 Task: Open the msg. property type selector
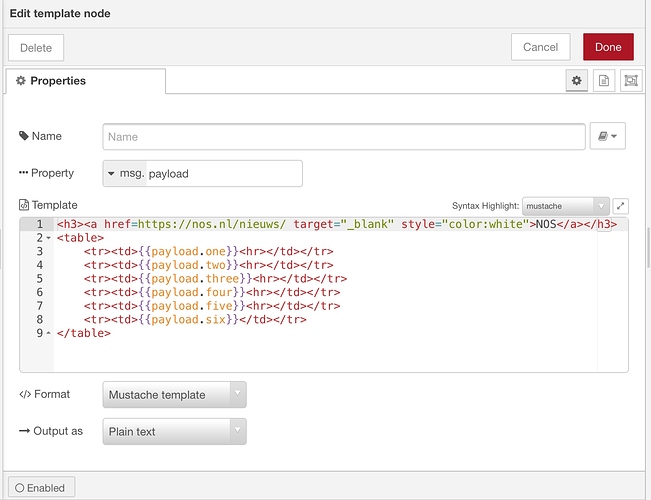[124, 173]
